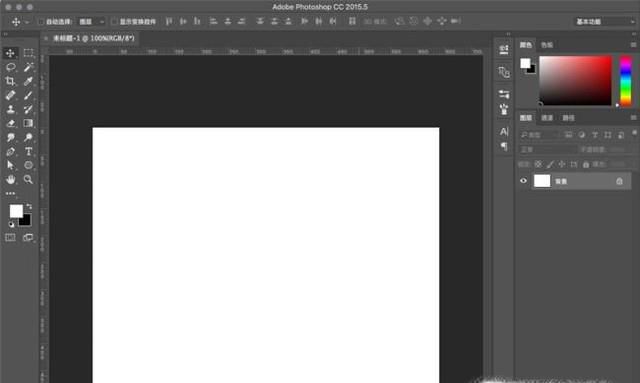Select the Zoom tool
640x383 pixels.
[x=28, y=180]
